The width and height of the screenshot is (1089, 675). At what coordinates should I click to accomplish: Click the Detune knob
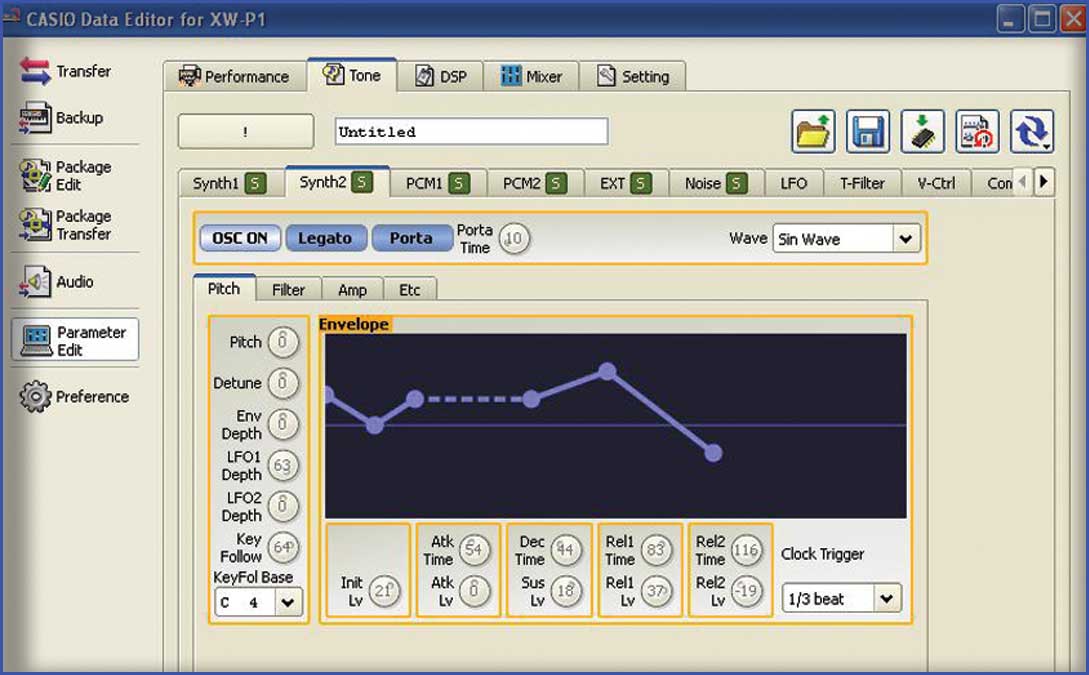[283, 383]
